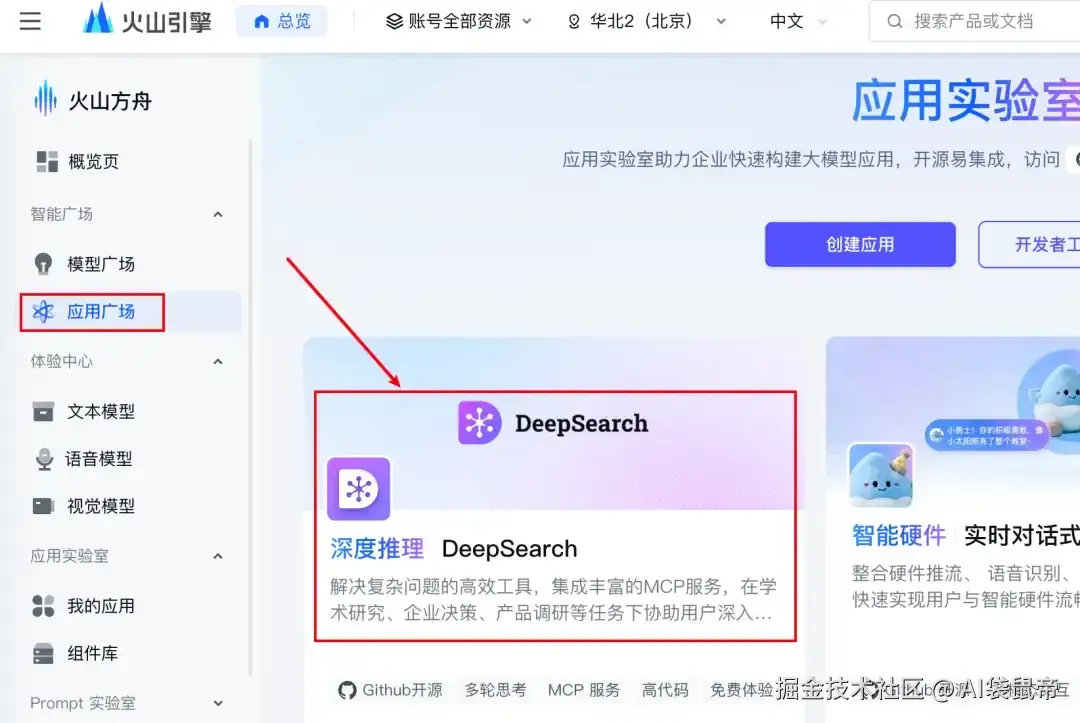Open the hamburger navigation menu
Screen dimensions: 1080x723
[30, 21]
